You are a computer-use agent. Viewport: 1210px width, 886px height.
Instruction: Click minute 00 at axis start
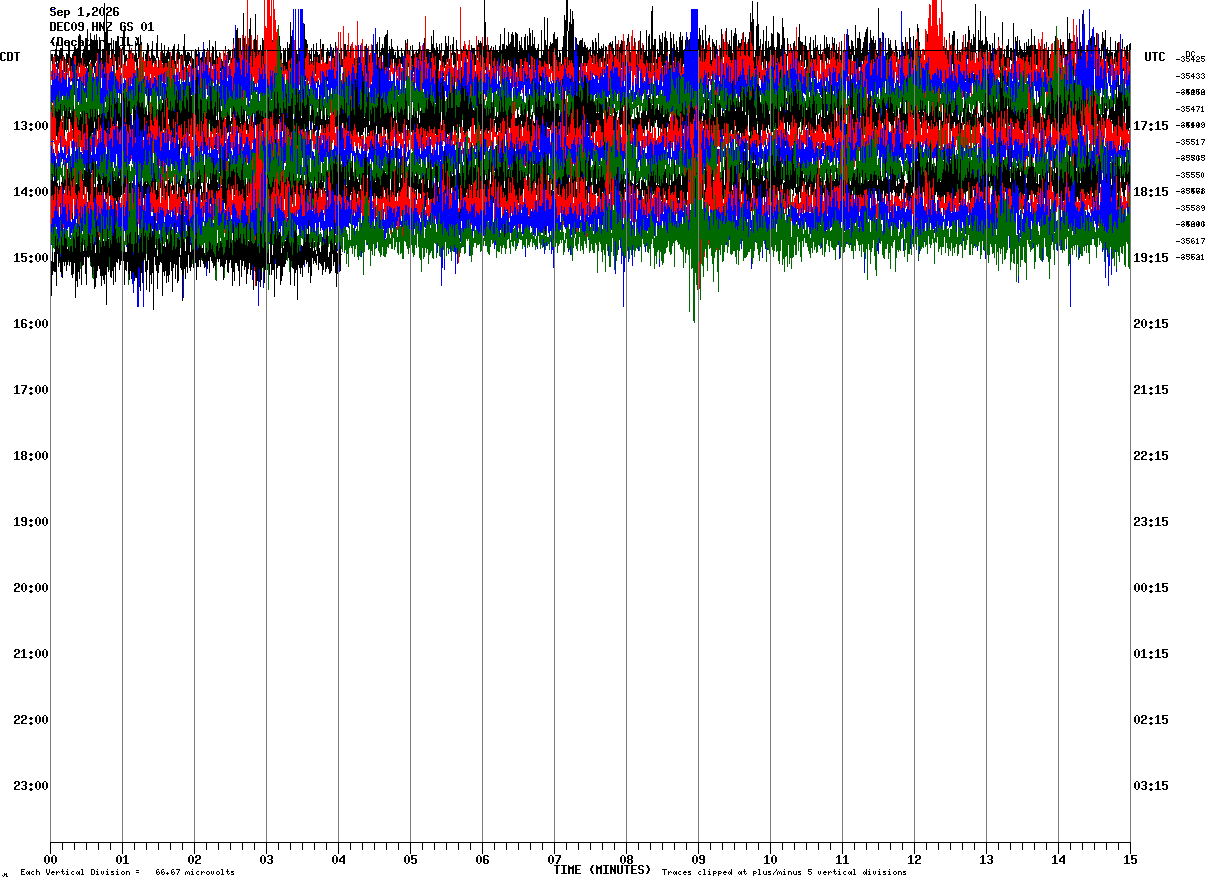[50, 859]
